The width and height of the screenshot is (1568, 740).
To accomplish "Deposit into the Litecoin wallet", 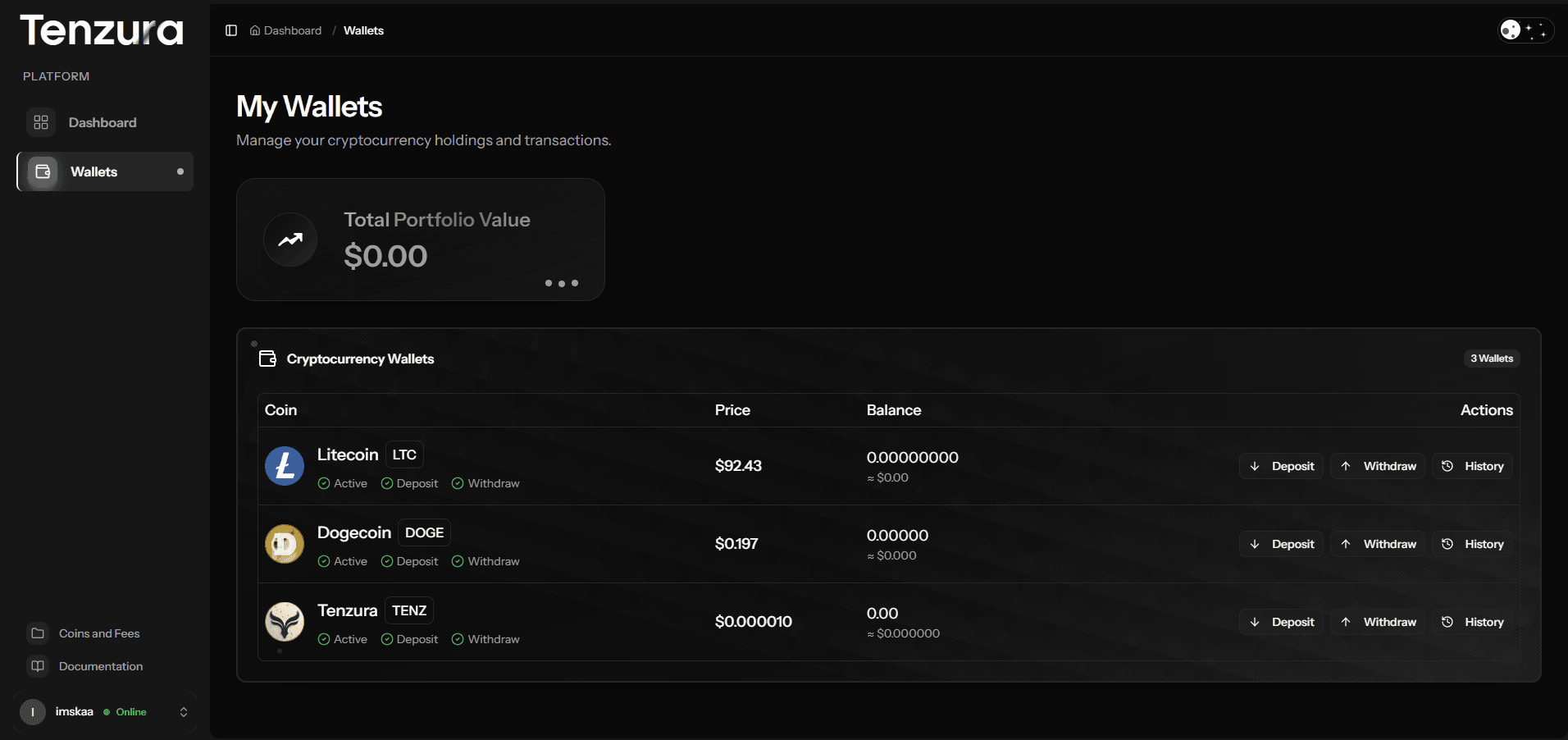I will tap(1281, 466).
